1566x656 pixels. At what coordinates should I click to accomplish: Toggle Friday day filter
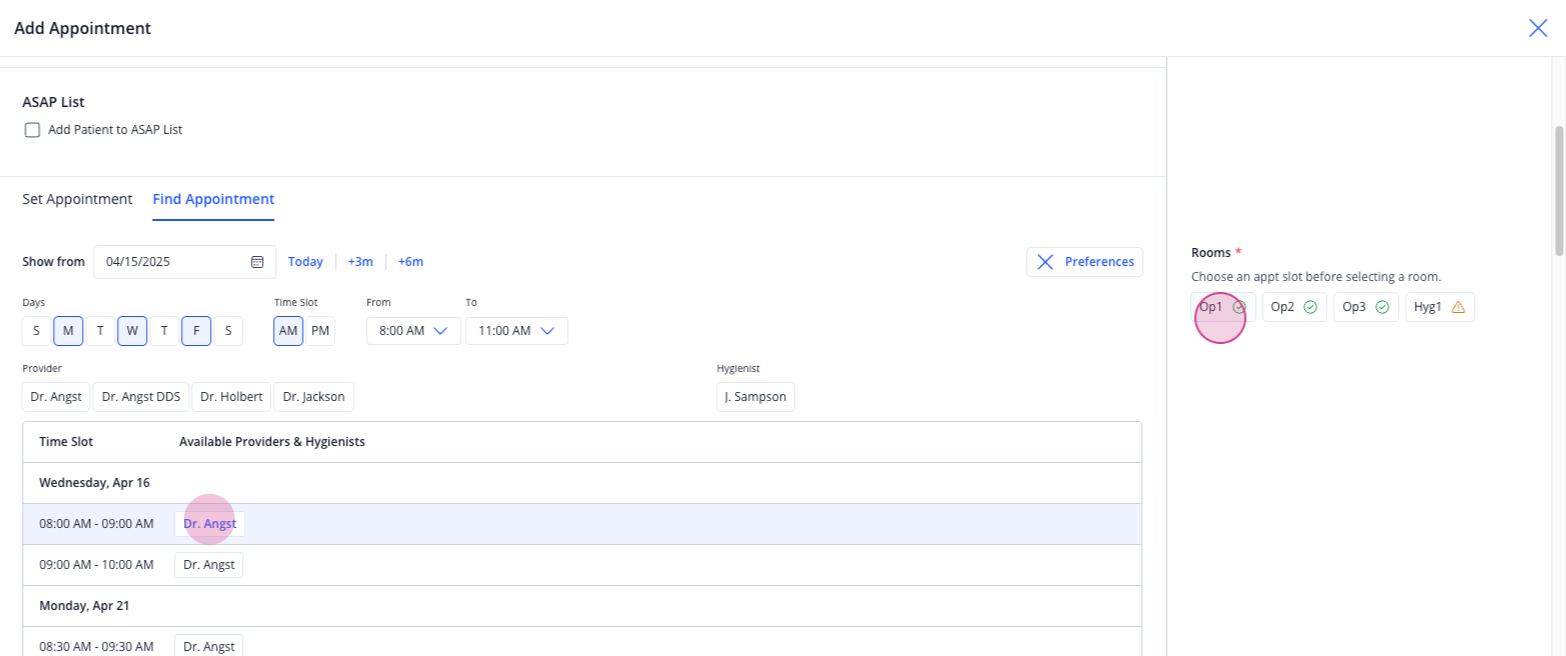(196, 331)
